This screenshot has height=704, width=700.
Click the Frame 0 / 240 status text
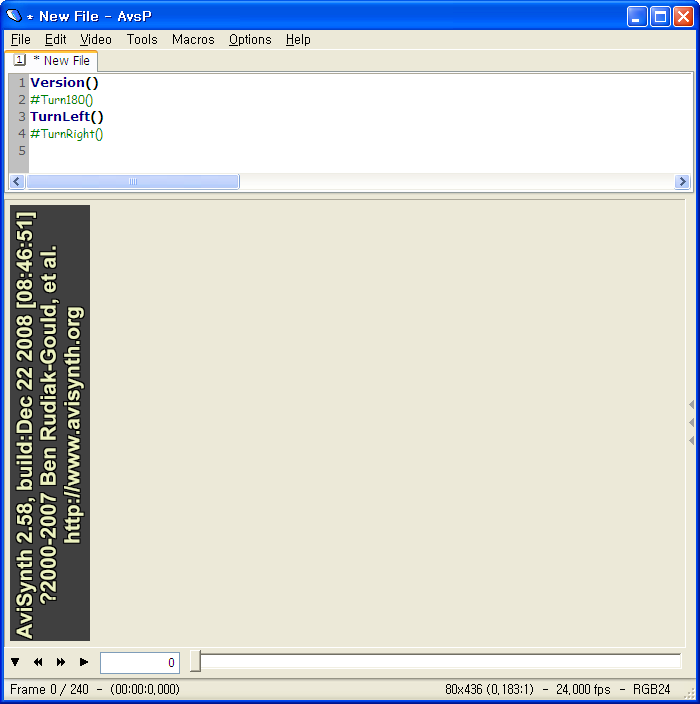(x=49, y=689)
